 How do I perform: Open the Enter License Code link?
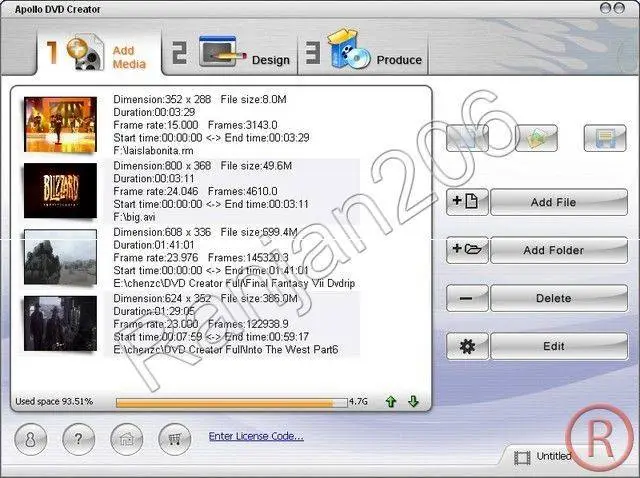256,436
